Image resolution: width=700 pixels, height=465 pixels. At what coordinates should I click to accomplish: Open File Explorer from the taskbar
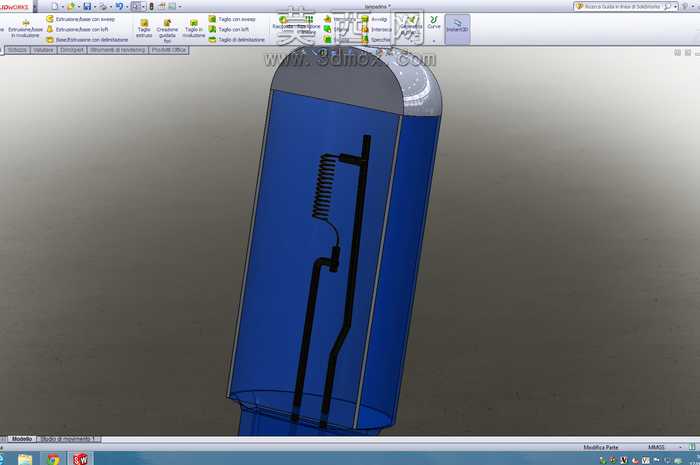pyautogui.click(x=25, y=459)
